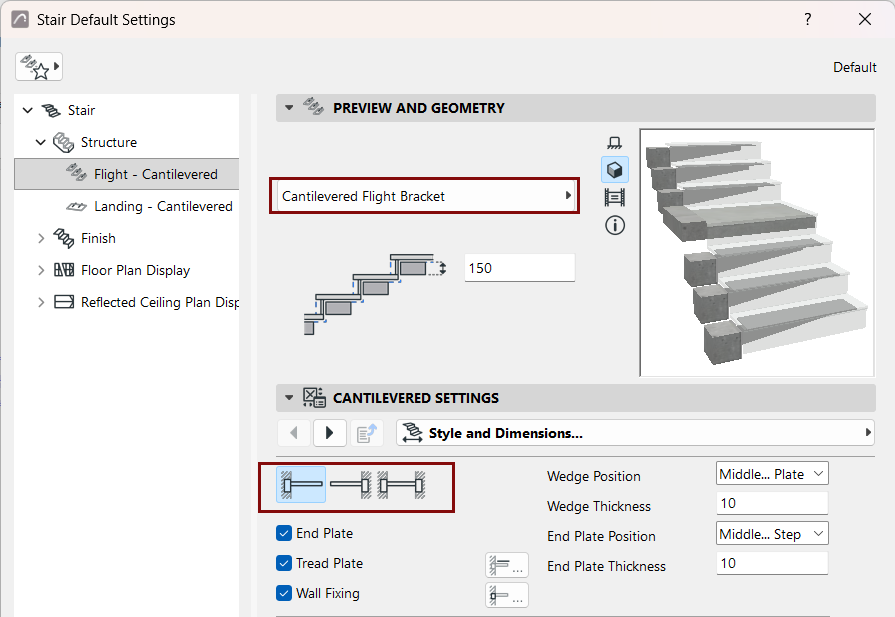Collapse the Structure tree node
Screen dimensions: 895x617
pyautogui.click(x=41, y=142)
